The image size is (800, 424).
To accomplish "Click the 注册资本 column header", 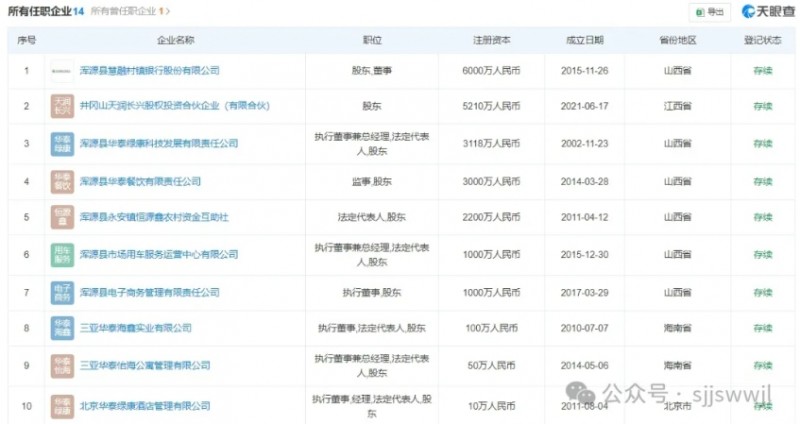I will tap(491, 40).
